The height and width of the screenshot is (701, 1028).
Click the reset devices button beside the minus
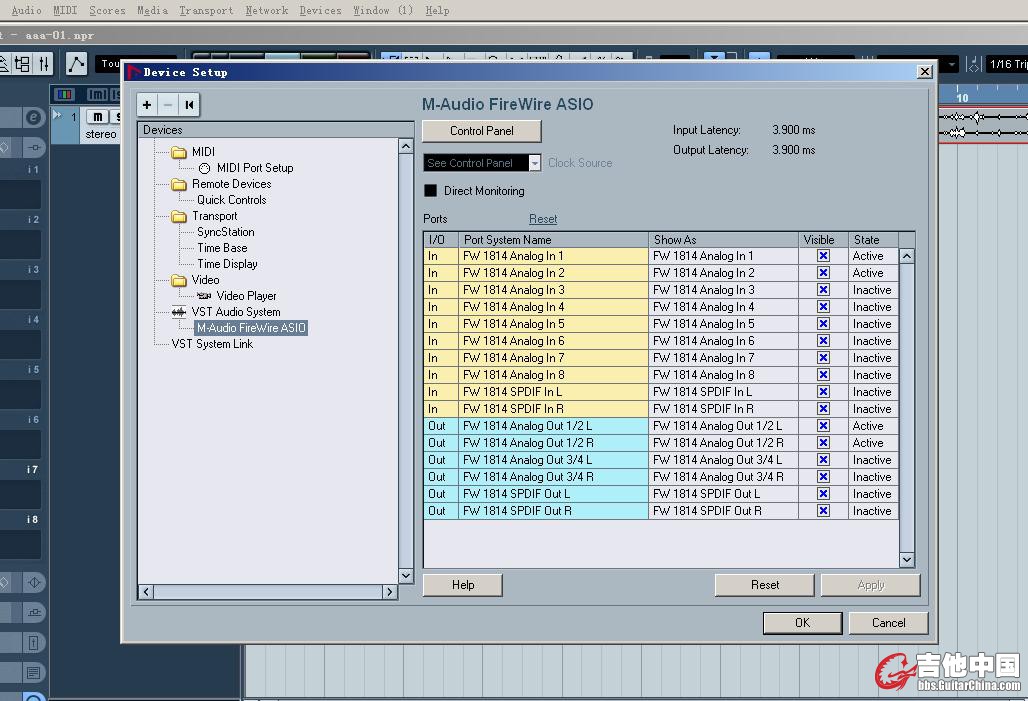click(x=189, y=105)
